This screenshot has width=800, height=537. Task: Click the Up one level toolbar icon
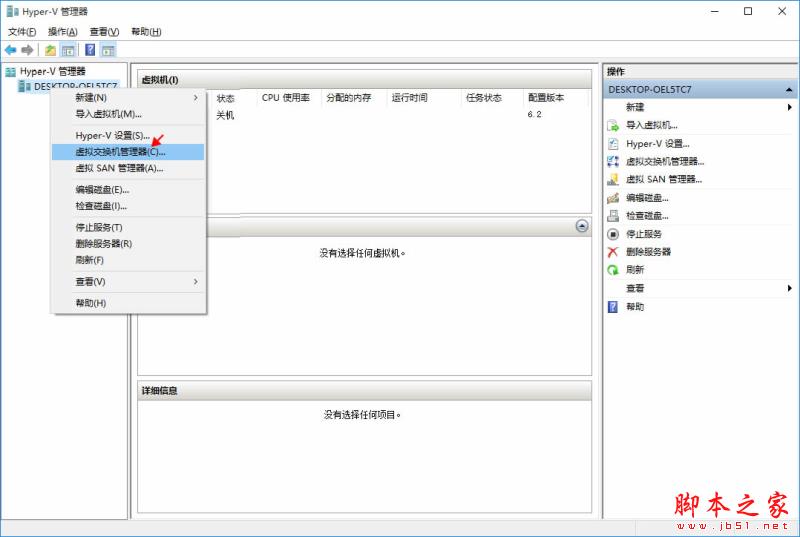(50, 50)
